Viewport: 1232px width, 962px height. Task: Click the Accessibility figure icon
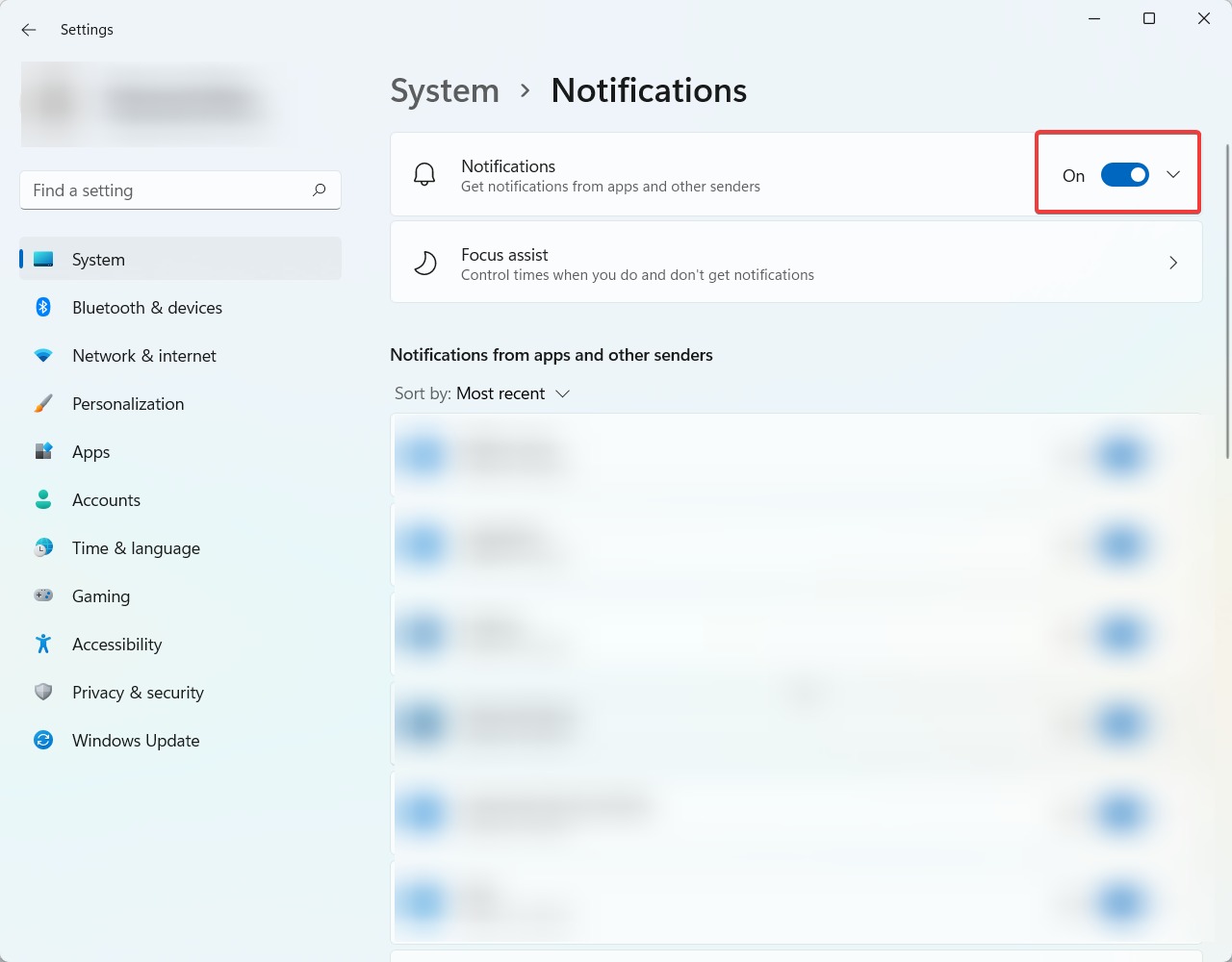[43, 644]
